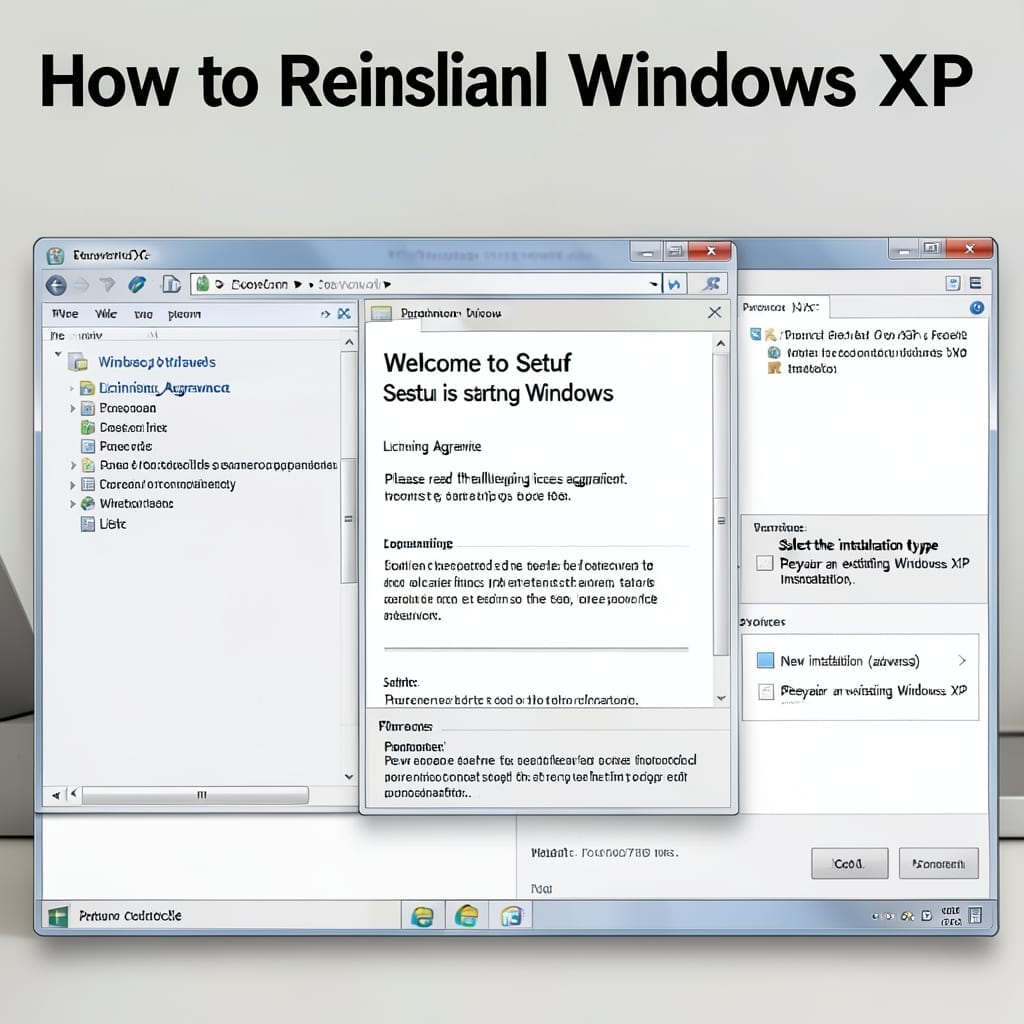The image size is (1024, 1024).
Task: Click the list-view icon in right window toolbar
Action: (975, 283)
